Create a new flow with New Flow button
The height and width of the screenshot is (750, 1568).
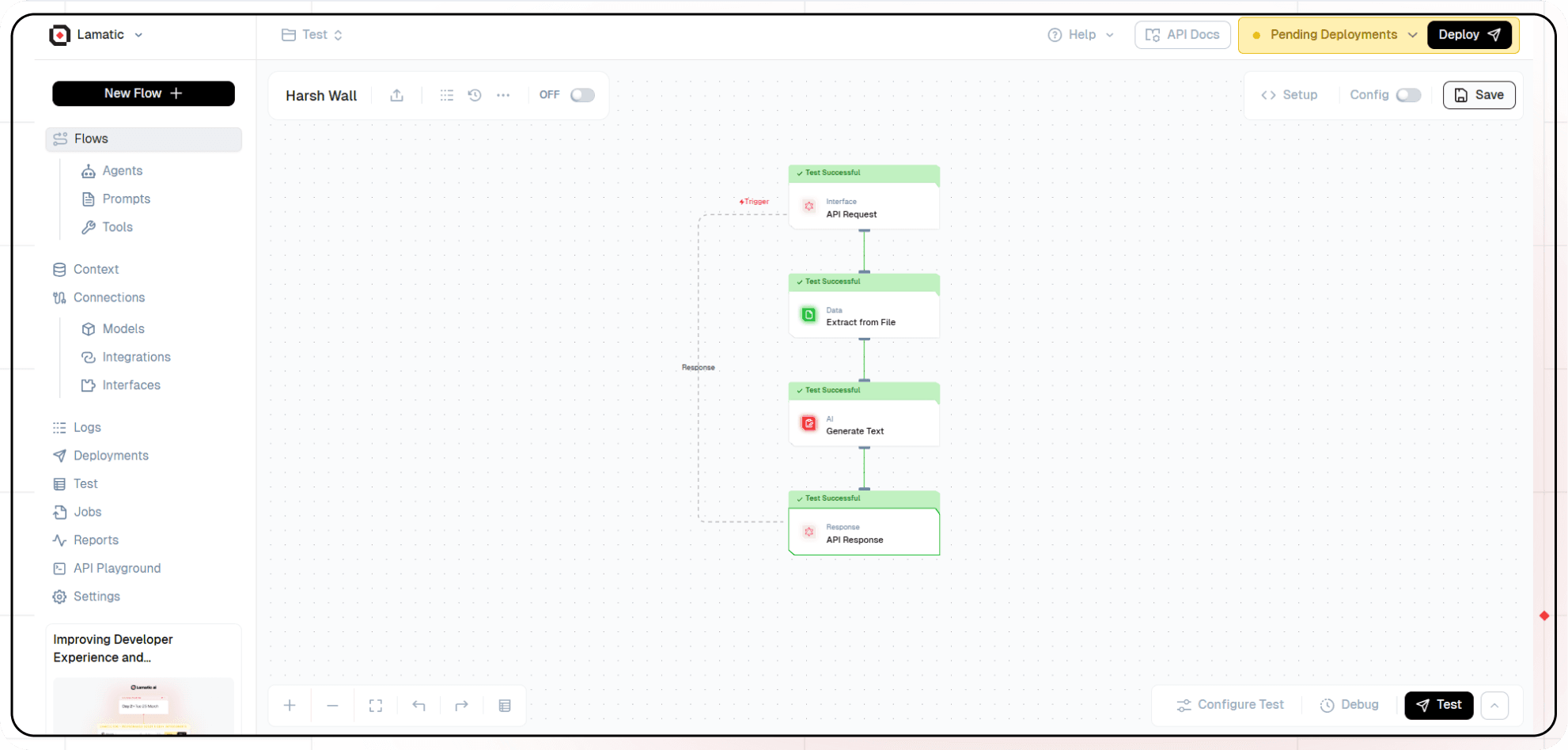click(x=143, y=93)
